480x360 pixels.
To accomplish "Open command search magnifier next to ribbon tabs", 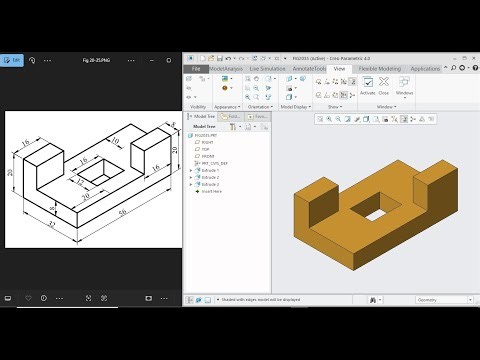I will [x=453, y=68].
